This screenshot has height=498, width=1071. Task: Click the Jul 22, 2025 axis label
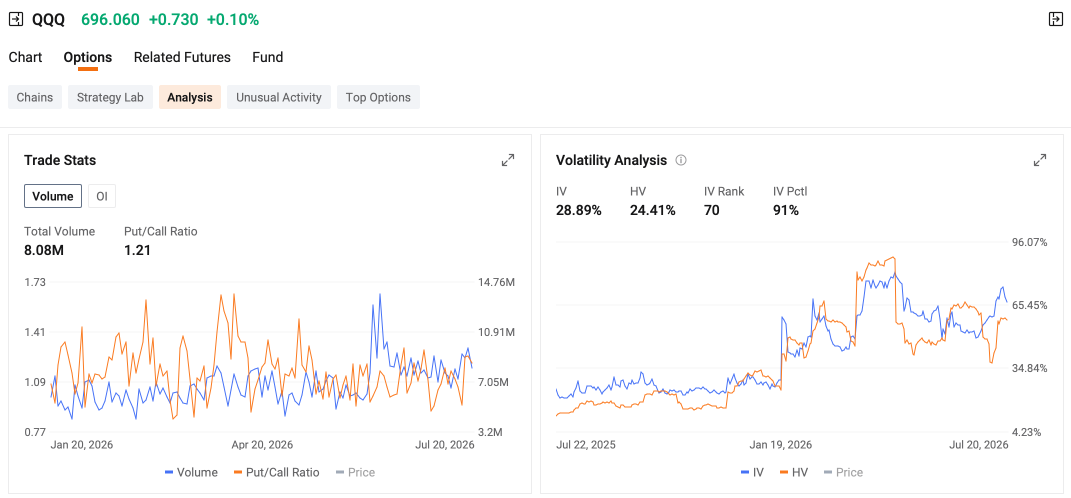(586, 445)
